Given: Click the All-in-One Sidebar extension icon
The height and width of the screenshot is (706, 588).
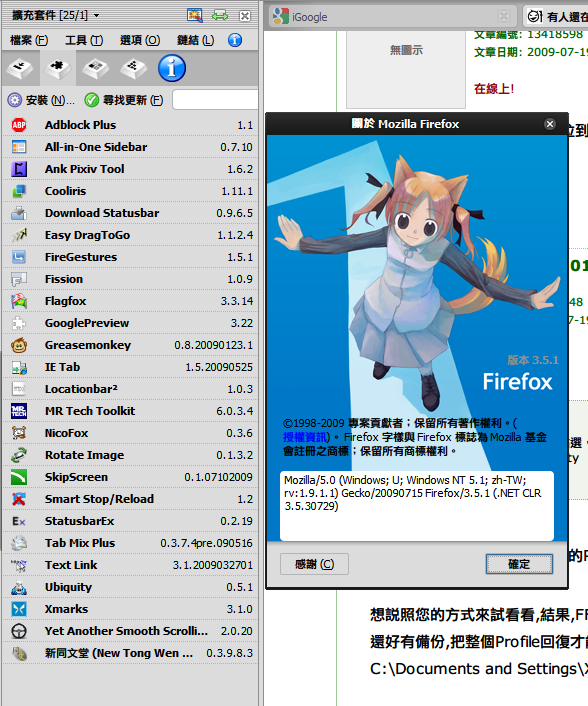Looking at the screenshot, I should [x=19, y=147].
